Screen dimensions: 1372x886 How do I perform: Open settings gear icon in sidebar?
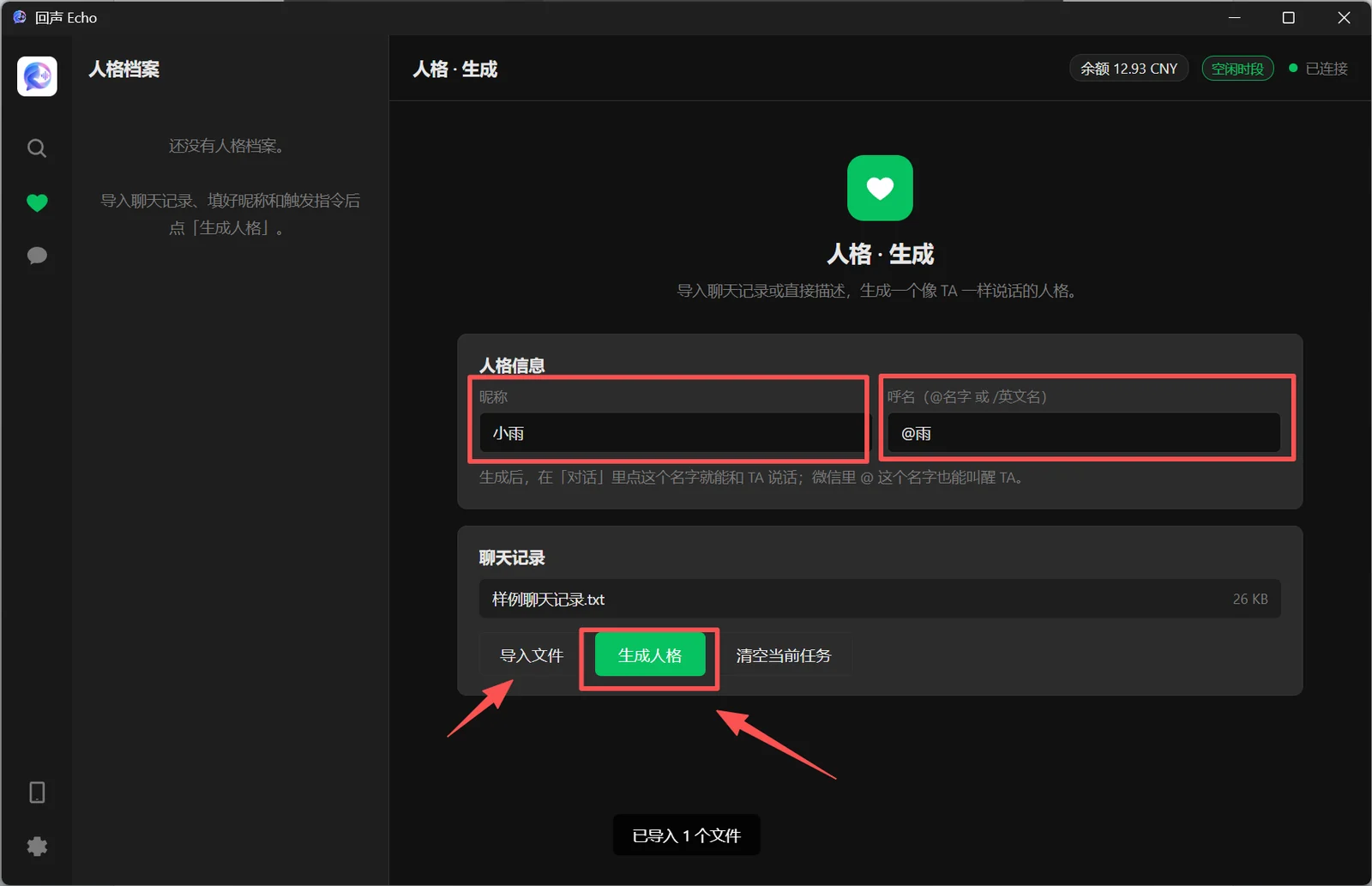coord(37,847)
